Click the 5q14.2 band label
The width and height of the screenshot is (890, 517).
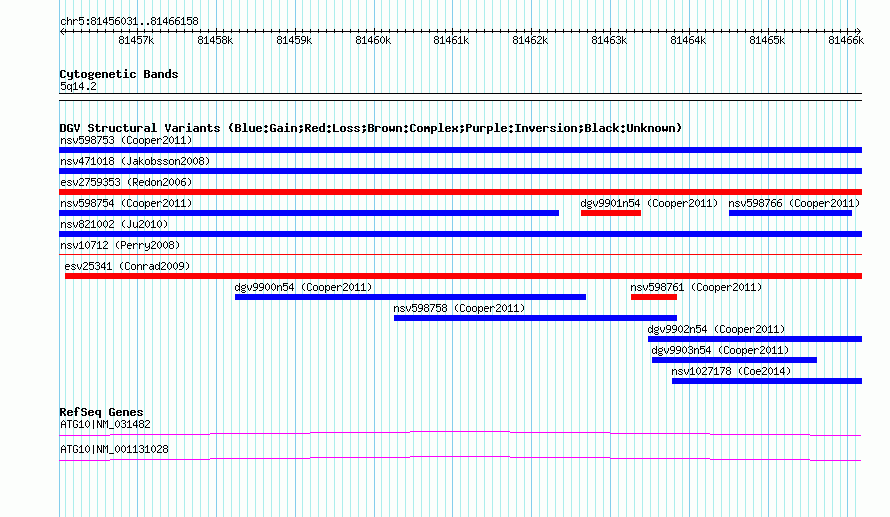[78, 86]
